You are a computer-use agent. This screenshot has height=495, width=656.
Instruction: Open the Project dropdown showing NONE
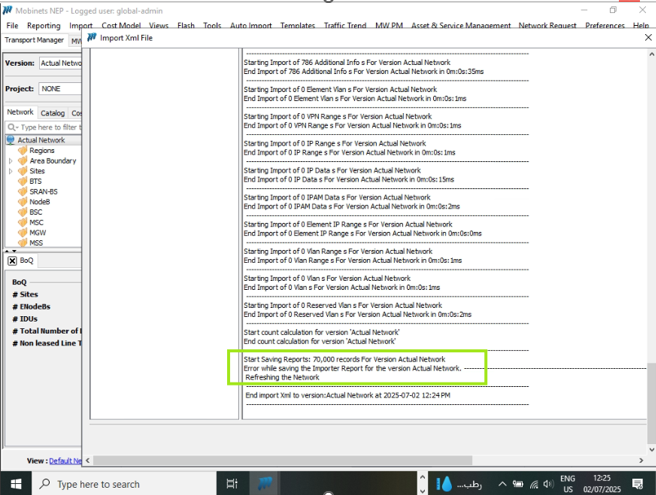coord(60,89)
